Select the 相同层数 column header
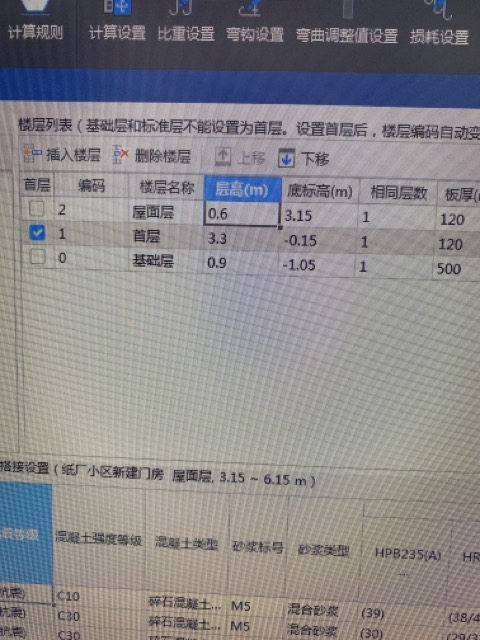 [x=398, y=192]
